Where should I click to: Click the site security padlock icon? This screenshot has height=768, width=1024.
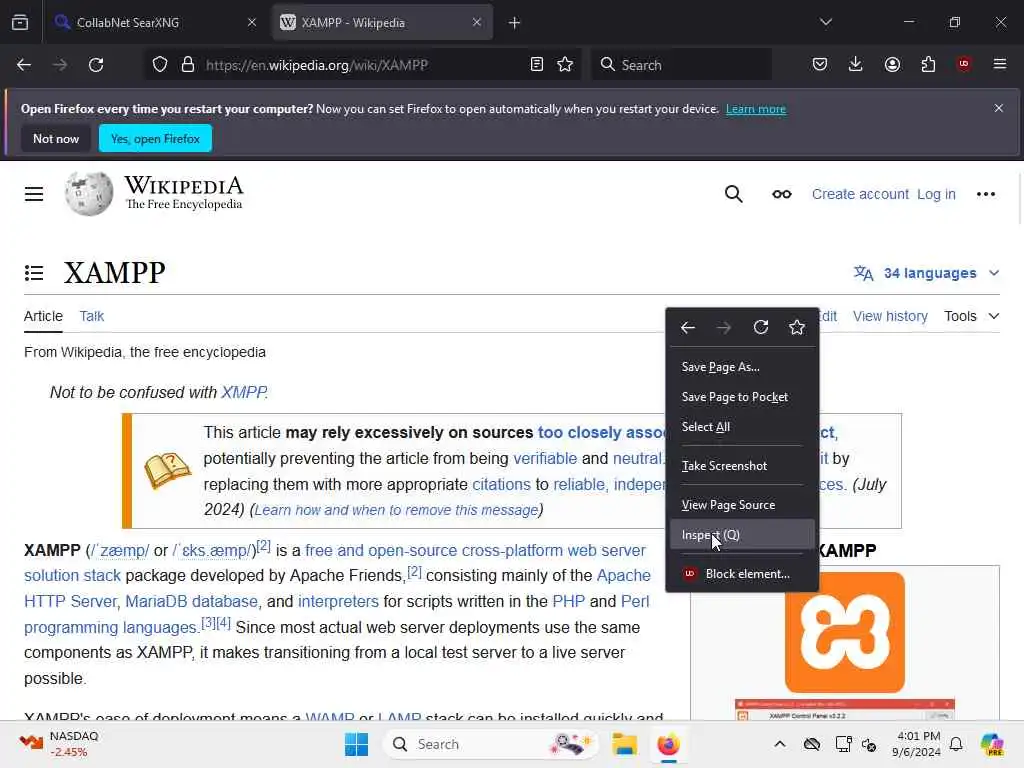pyautogui.click(x=188, y=65)
